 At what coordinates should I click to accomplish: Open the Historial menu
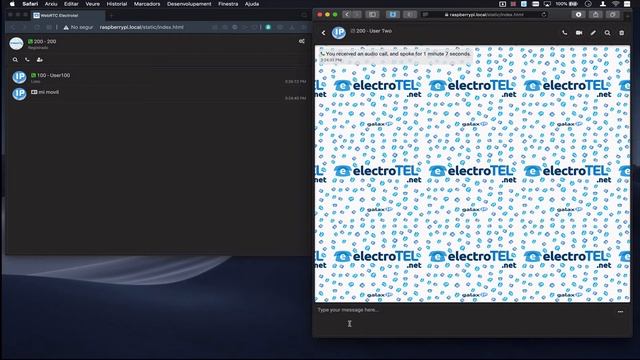(117, 4)
